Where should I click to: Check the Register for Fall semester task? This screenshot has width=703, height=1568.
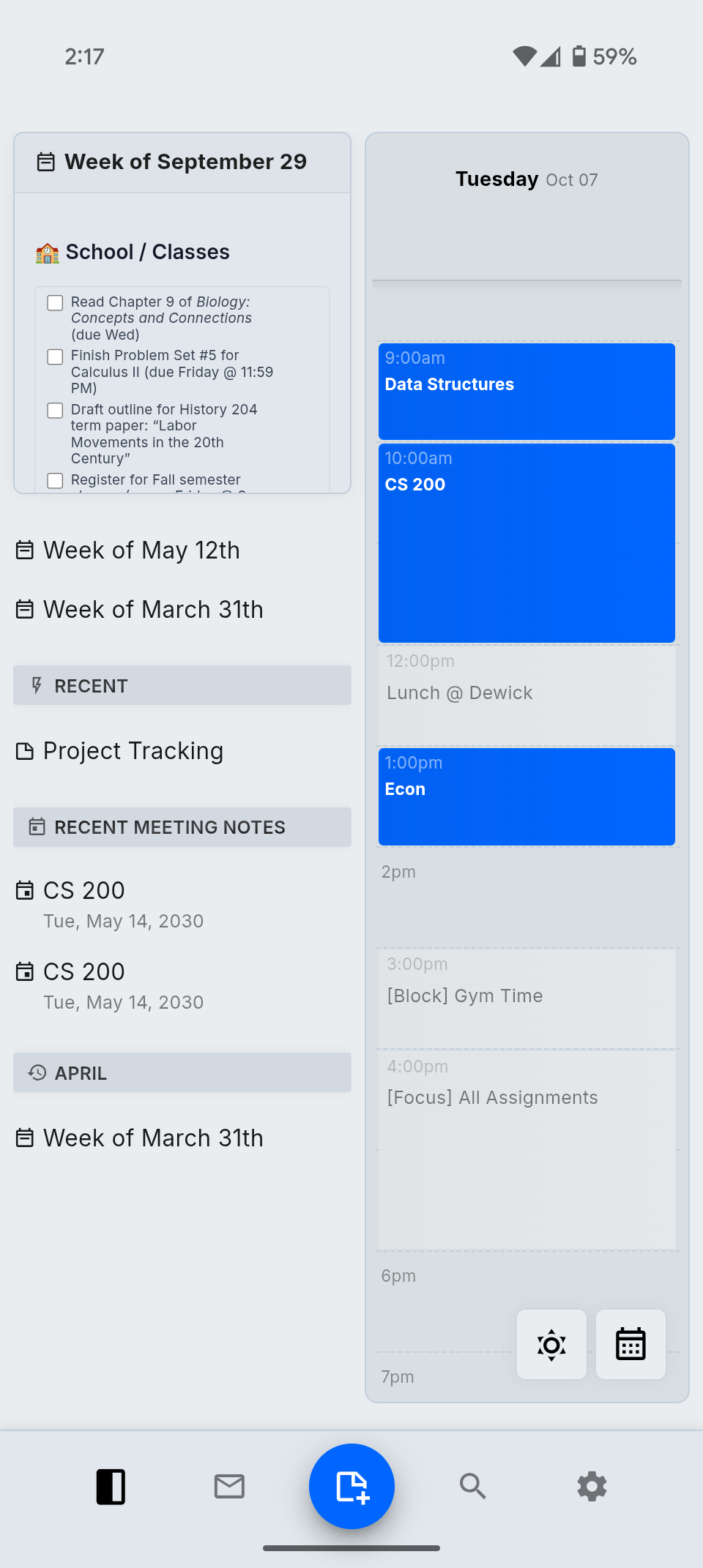tap(55, 480)
